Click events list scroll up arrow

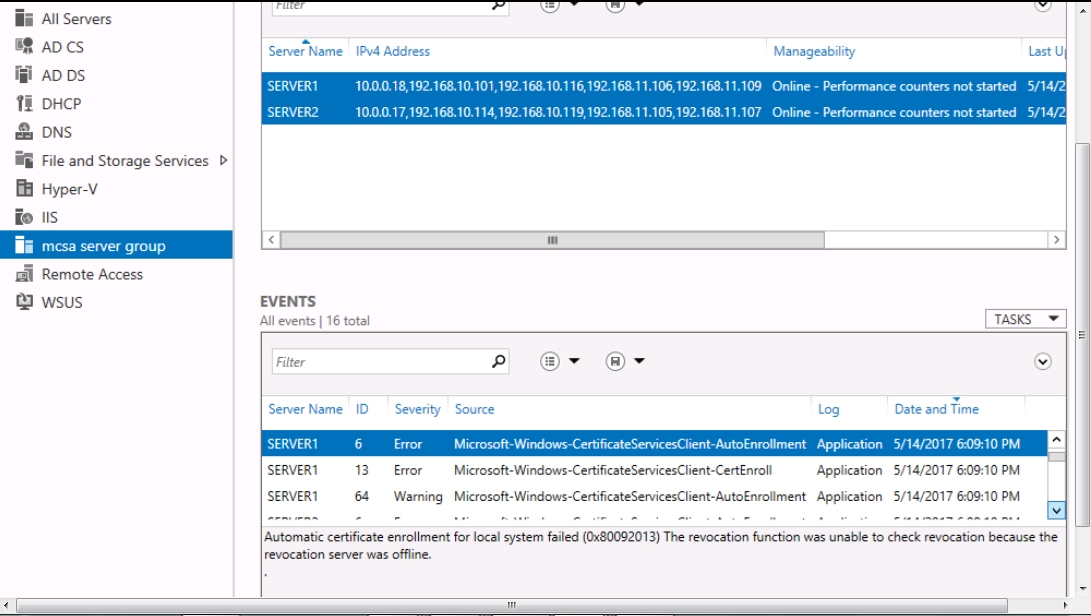(1056, 439)
